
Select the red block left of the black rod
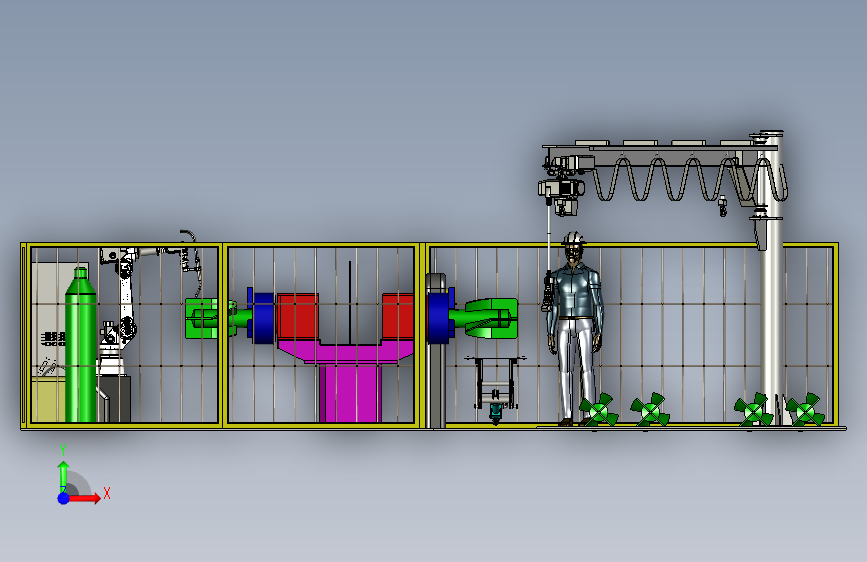click(297, 318)
